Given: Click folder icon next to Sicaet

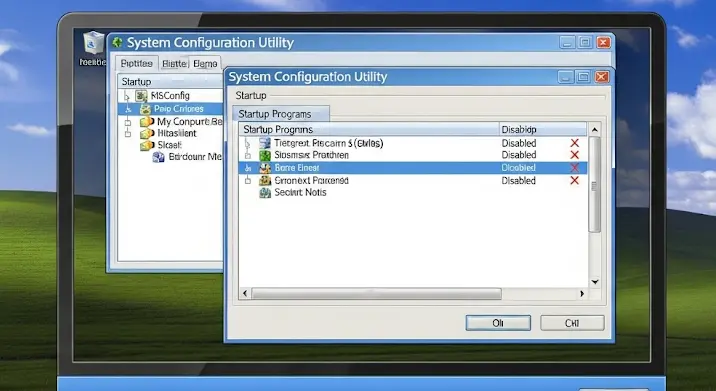Looking at the screenshot, I should pyautogui.click(x=147, y=145).
